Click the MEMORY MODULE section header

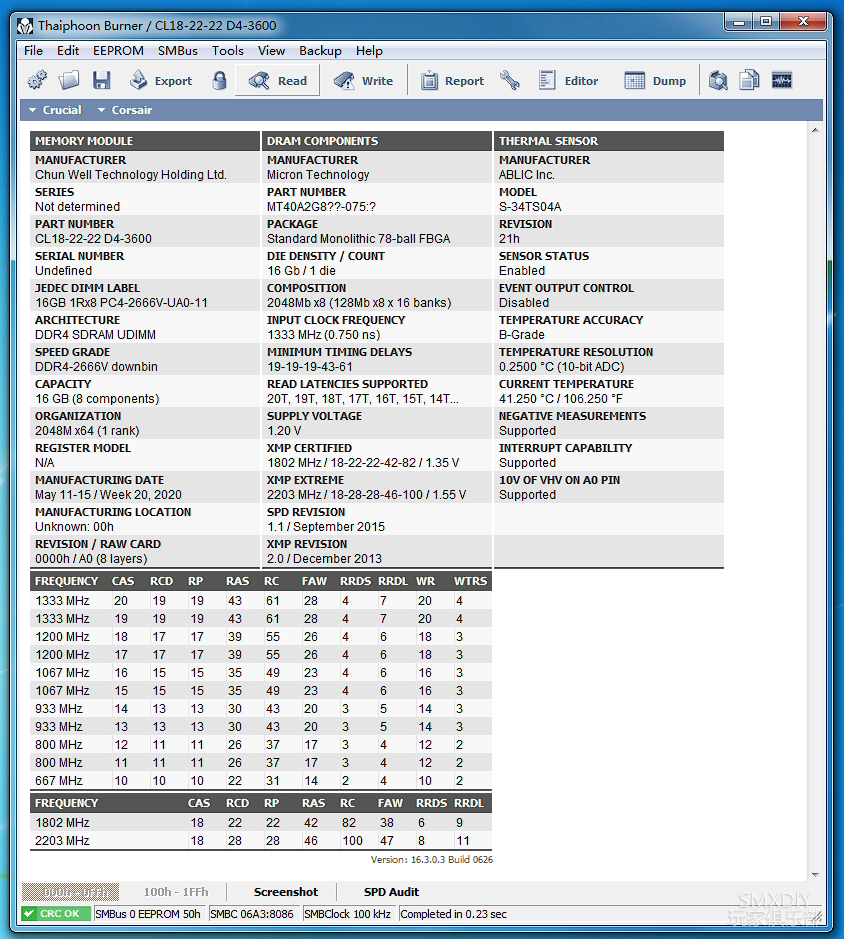(145, 141)
